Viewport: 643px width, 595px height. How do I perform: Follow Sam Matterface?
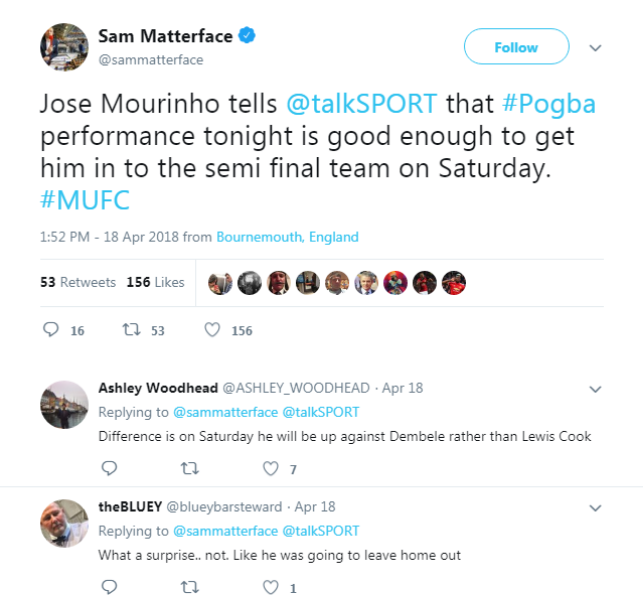tap(516, 47)
